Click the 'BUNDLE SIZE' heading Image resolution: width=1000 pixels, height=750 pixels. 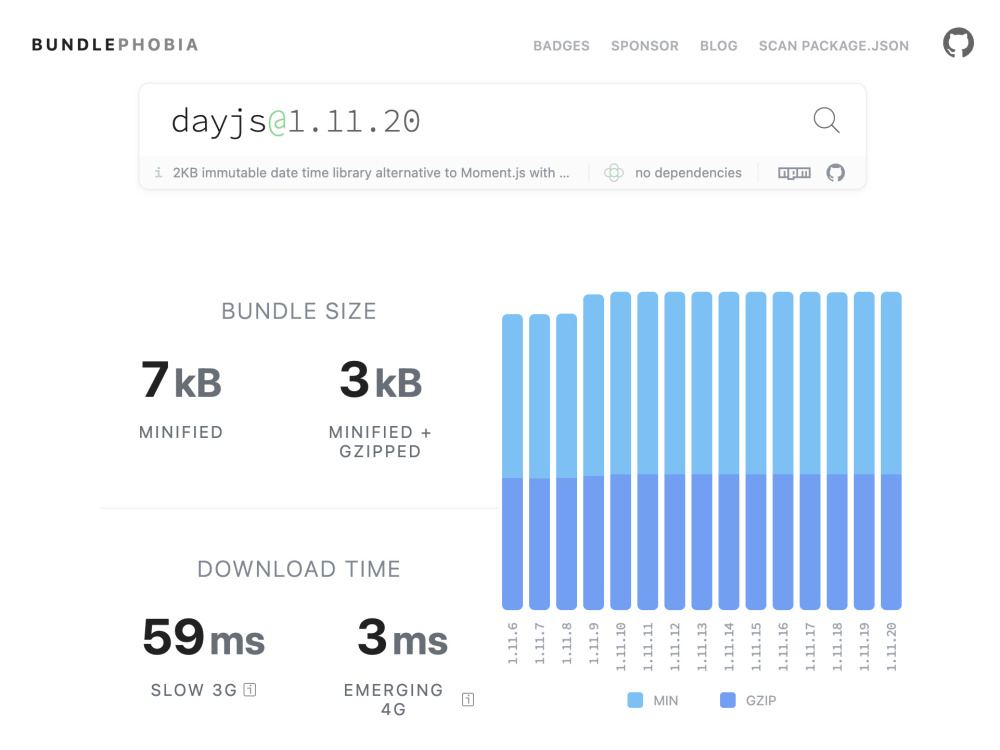(x=299, y=311)
